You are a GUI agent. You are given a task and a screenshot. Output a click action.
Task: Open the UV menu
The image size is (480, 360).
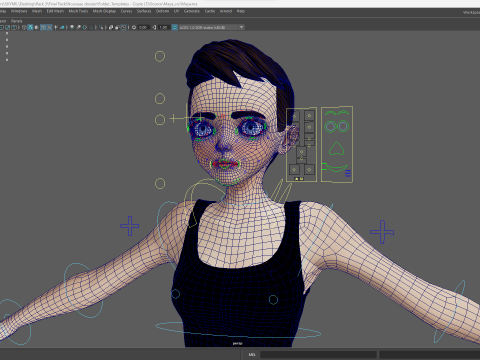(176, 11)
